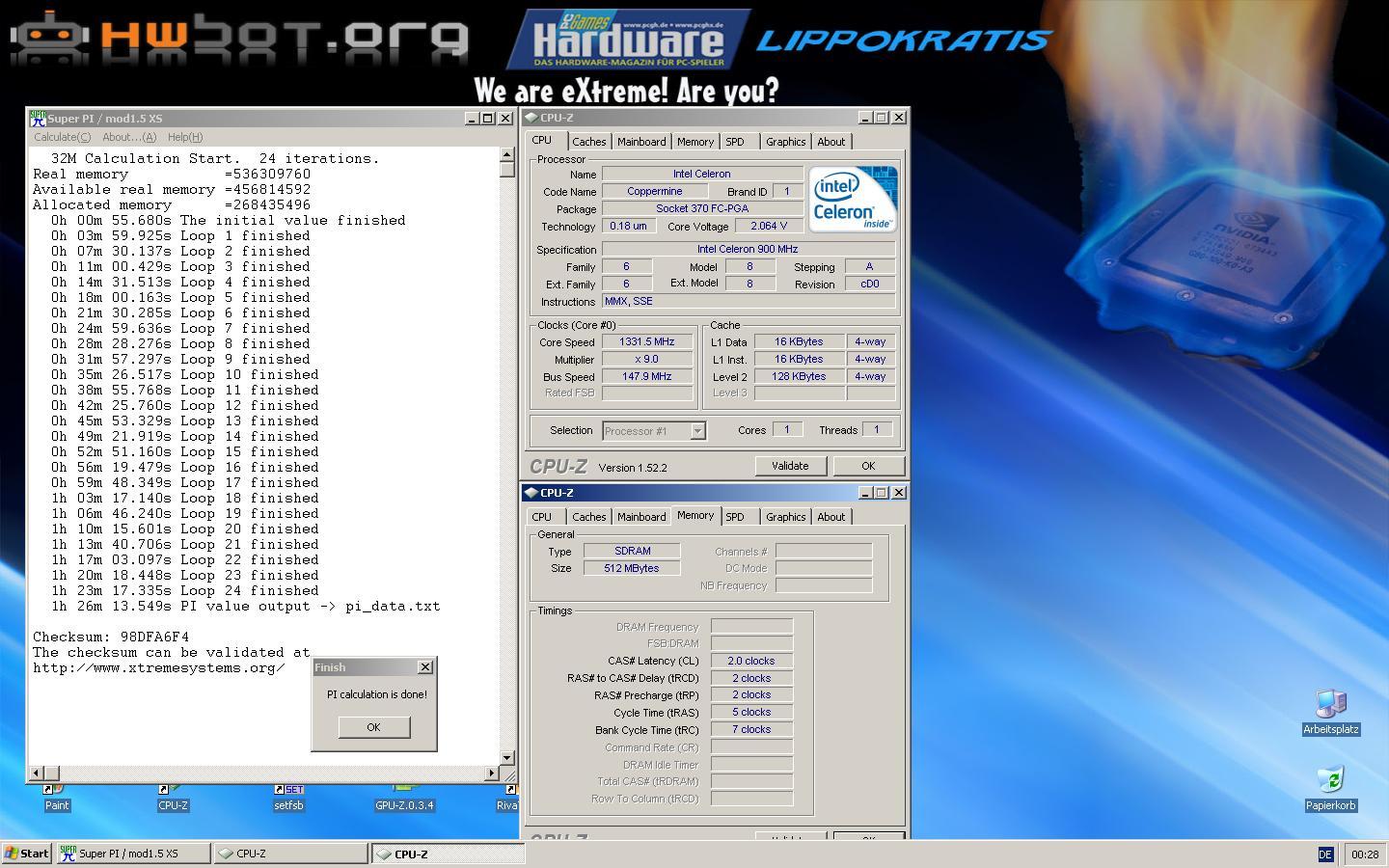Click the Cycle Time 5 clocks value

[751, 712]
